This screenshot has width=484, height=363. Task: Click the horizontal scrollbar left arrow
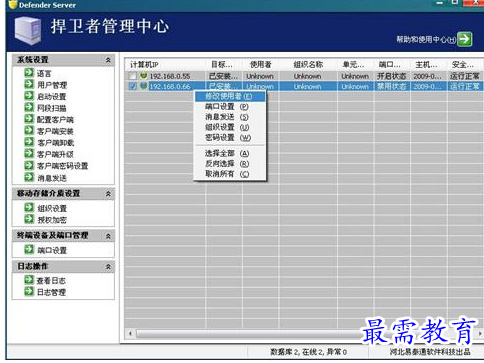130,333
